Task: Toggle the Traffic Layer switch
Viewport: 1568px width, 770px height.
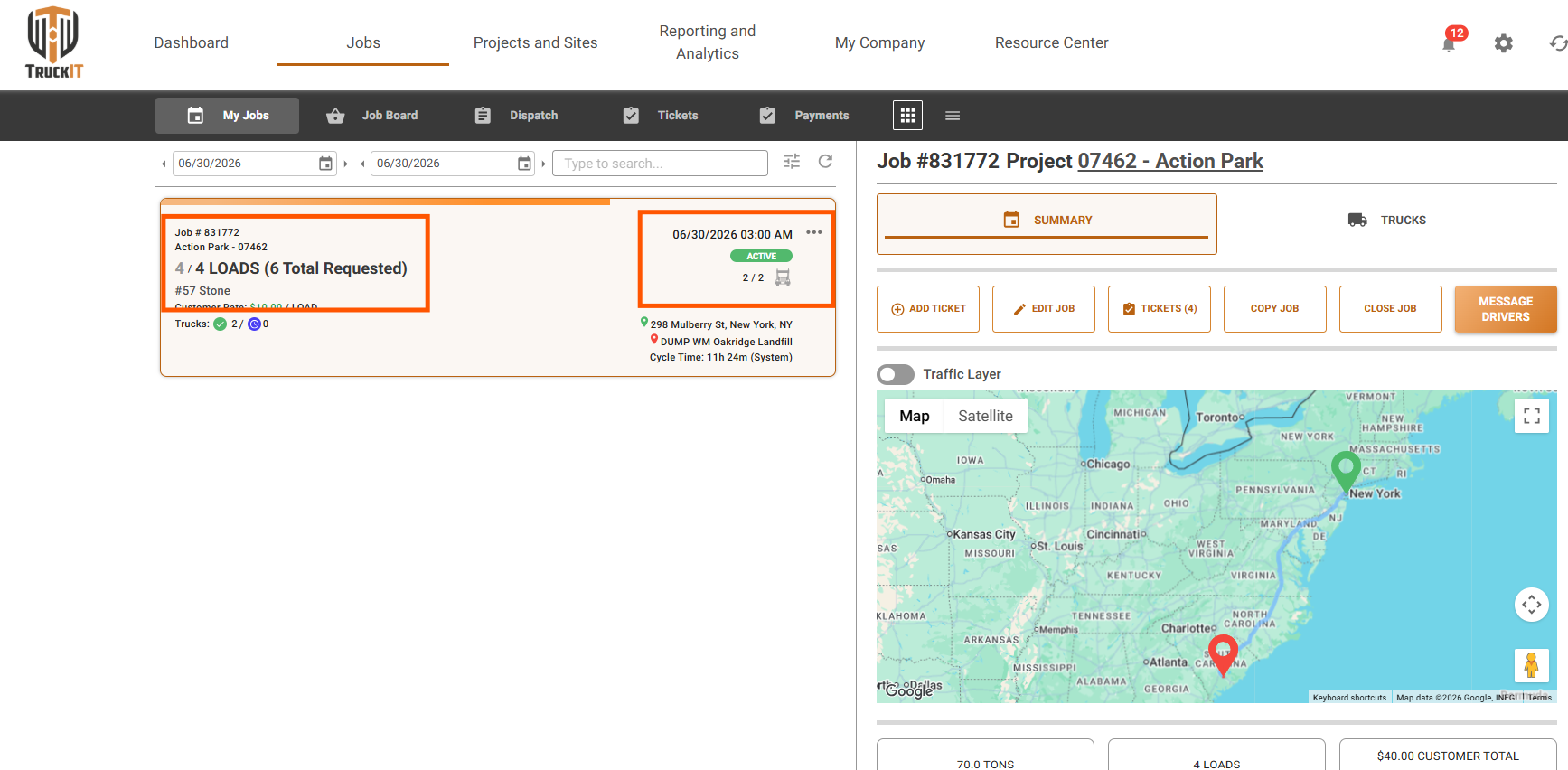Action: click(x=896, y=374)
